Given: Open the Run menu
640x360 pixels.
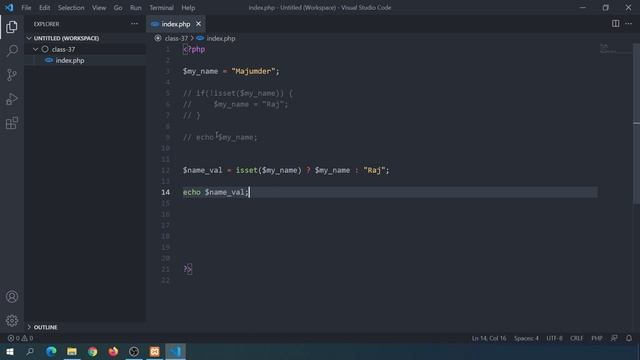Looking at the screenshot, I should [x=136, y=7].
